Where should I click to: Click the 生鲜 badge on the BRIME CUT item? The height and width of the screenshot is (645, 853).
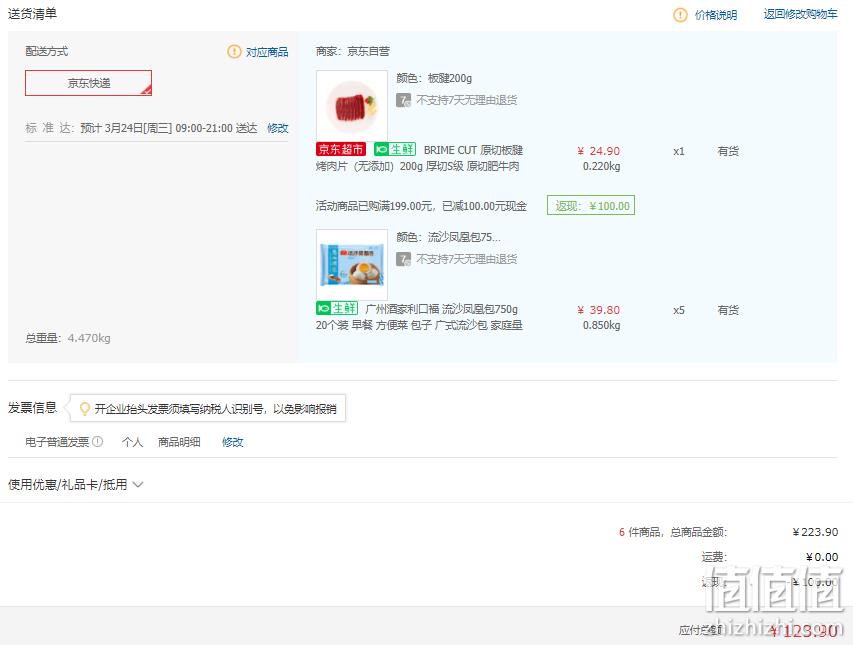pyautogui.click(x=395, y=149)
